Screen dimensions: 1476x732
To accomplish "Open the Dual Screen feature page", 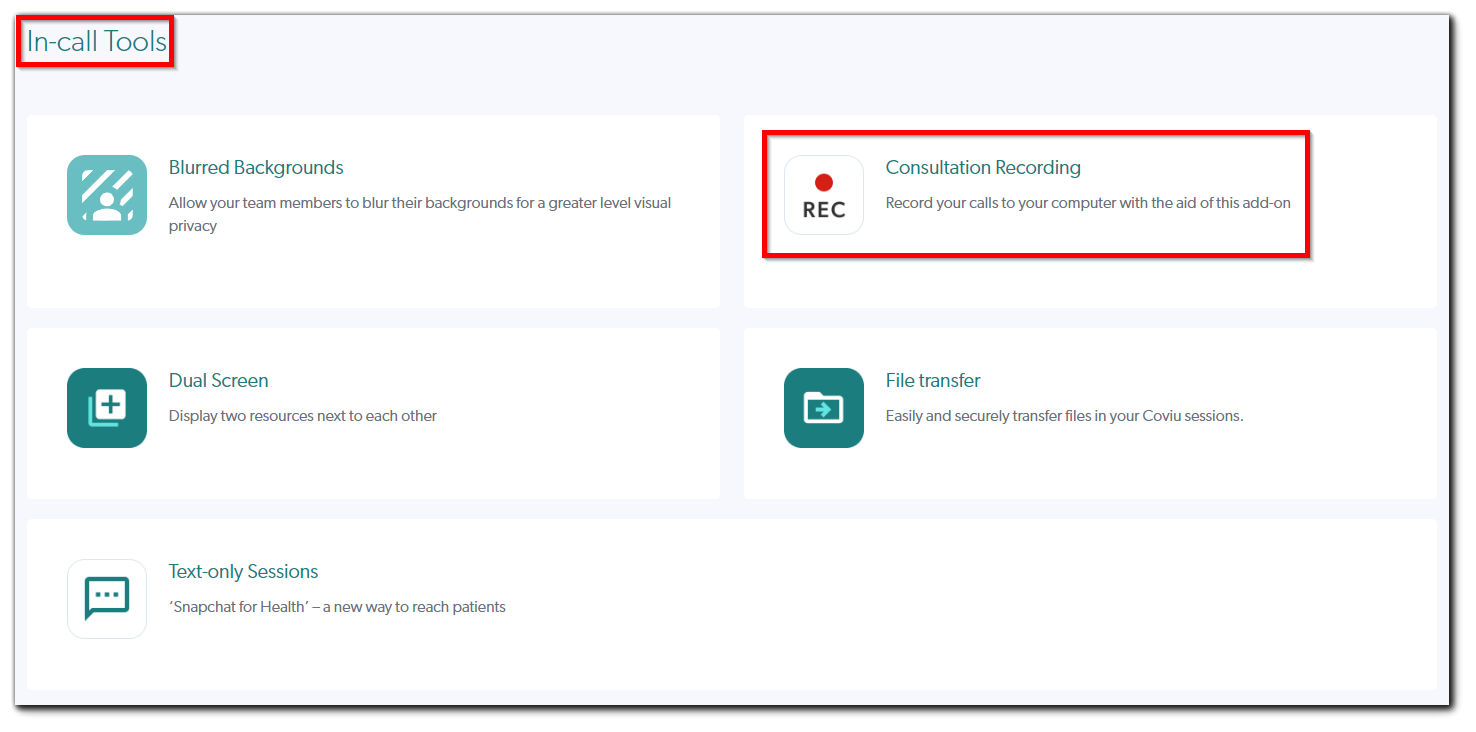I will pos(218,380).
